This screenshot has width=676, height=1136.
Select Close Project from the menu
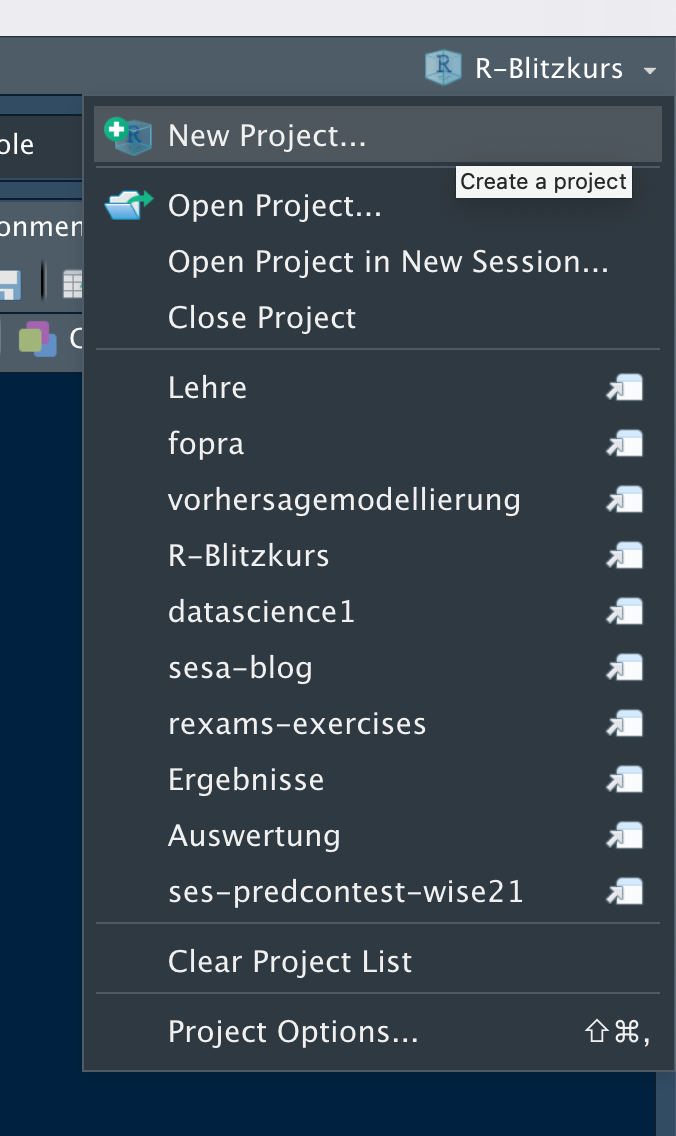click(262, 318)
